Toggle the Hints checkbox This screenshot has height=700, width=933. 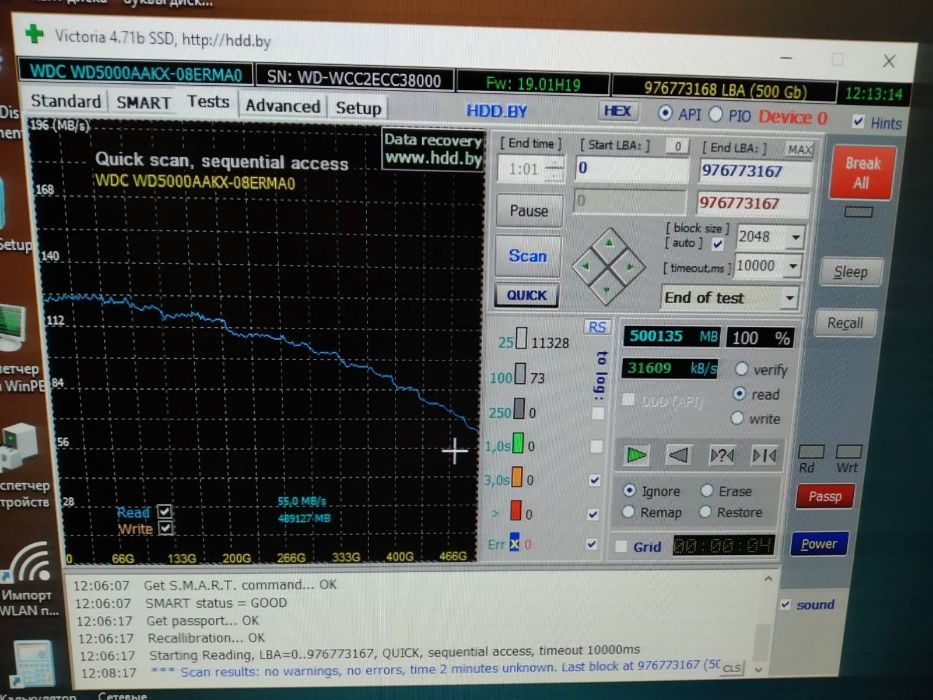(858, 121)
